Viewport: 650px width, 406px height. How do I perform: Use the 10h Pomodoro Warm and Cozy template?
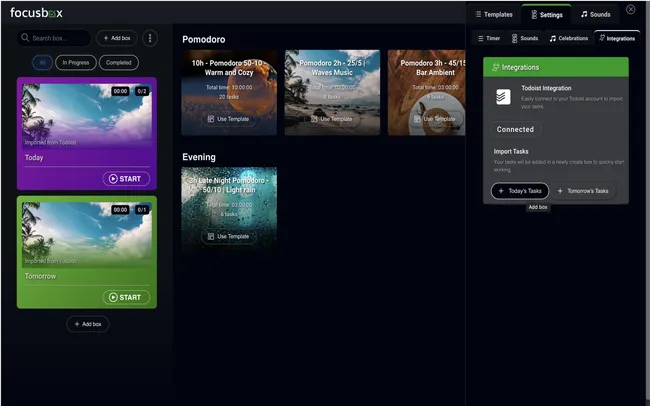click(x=228, y=119)
